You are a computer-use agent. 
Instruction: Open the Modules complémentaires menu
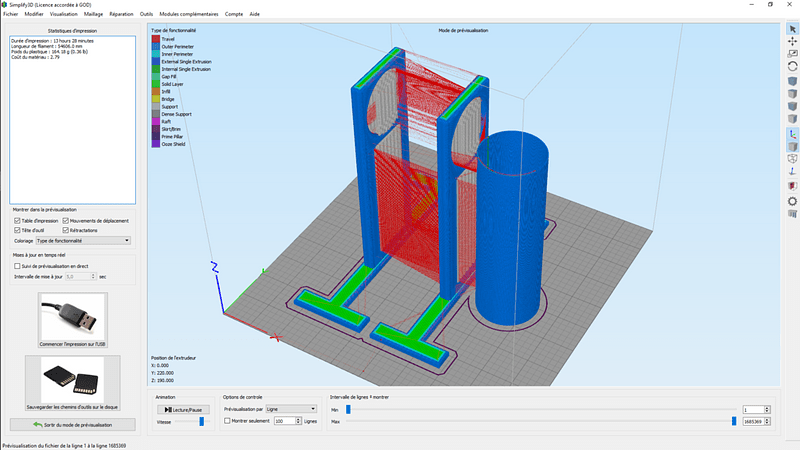[189, 14]
